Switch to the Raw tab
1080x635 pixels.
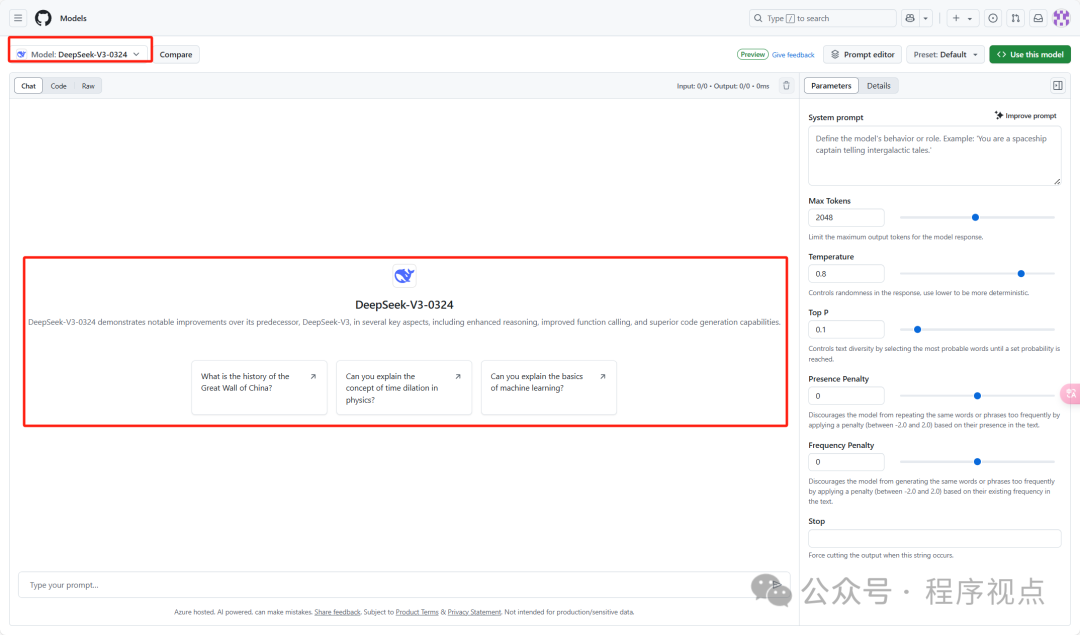(x=88, y=86)
